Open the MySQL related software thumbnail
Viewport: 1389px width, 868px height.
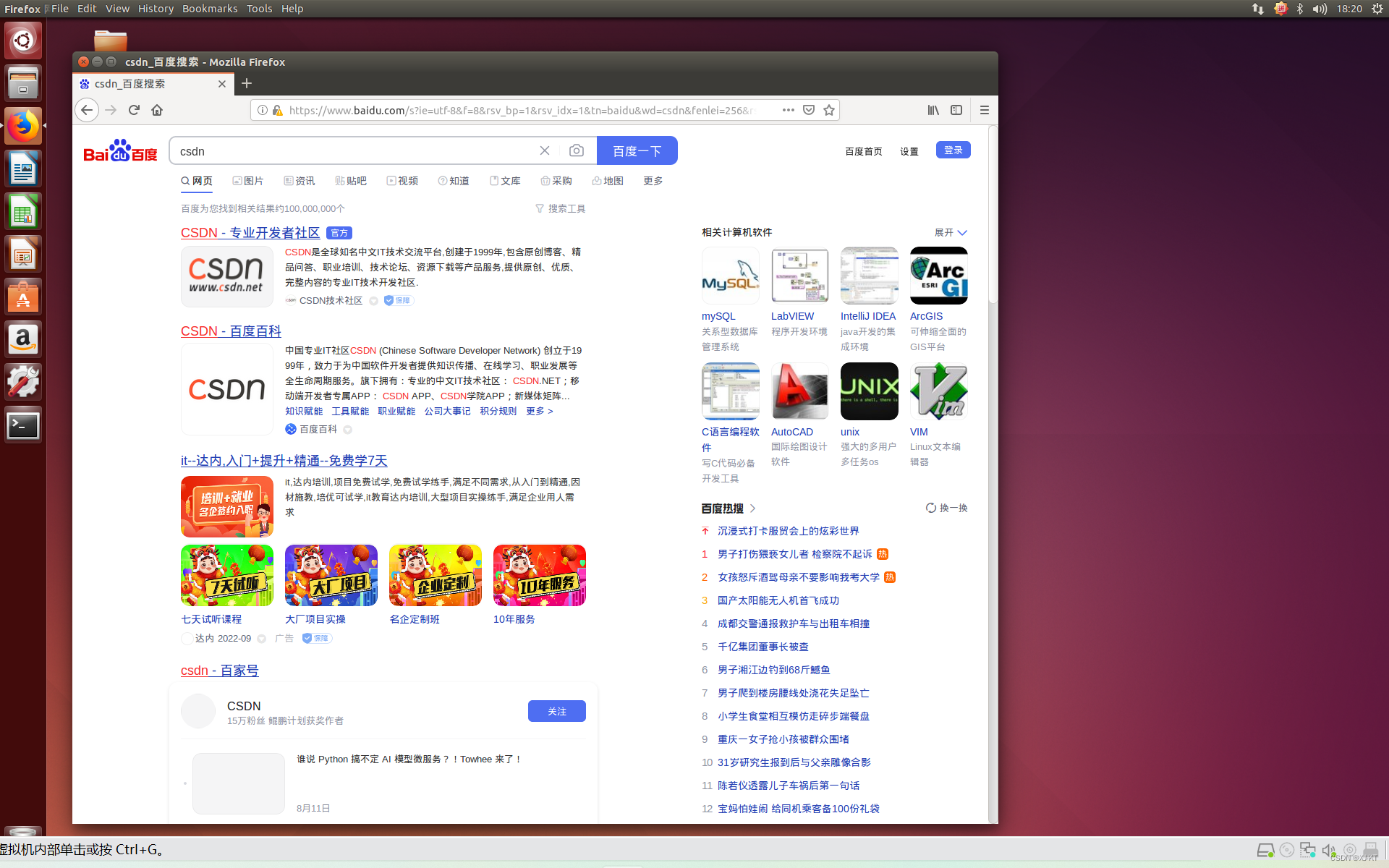pos(731,276)
